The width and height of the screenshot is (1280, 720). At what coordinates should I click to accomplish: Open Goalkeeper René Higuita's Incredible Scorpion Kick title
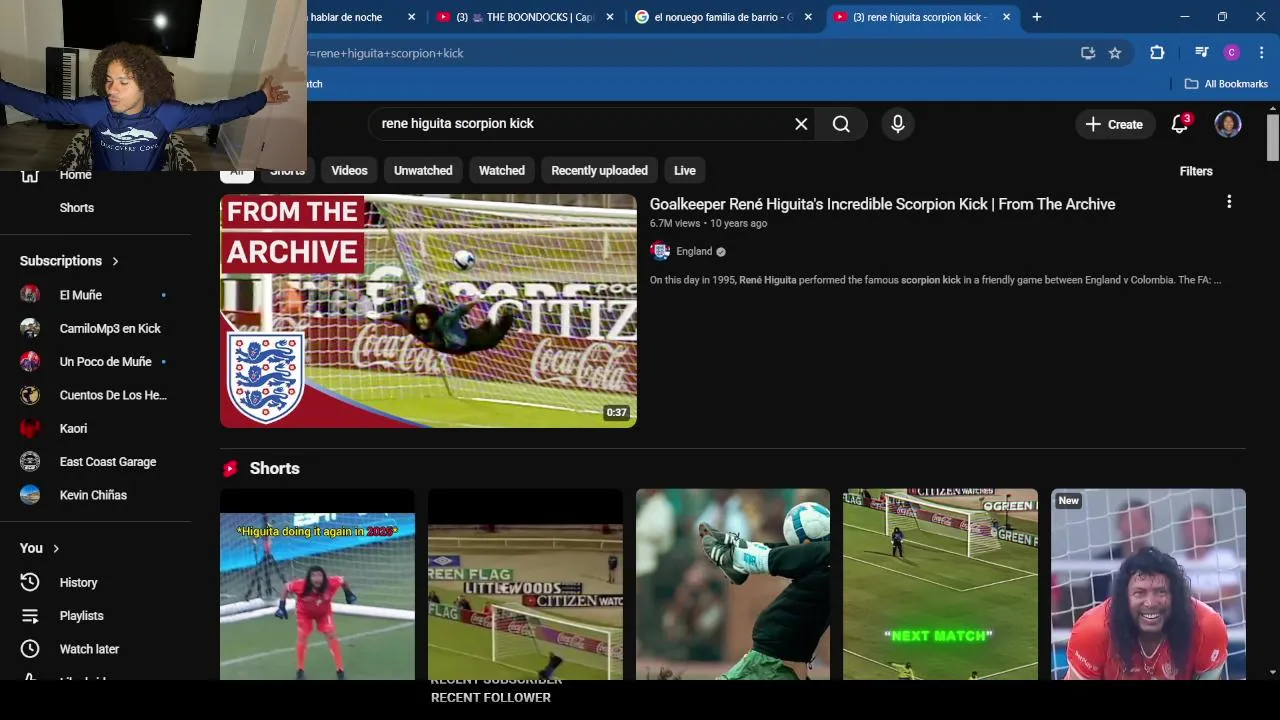tap(882, 204)
